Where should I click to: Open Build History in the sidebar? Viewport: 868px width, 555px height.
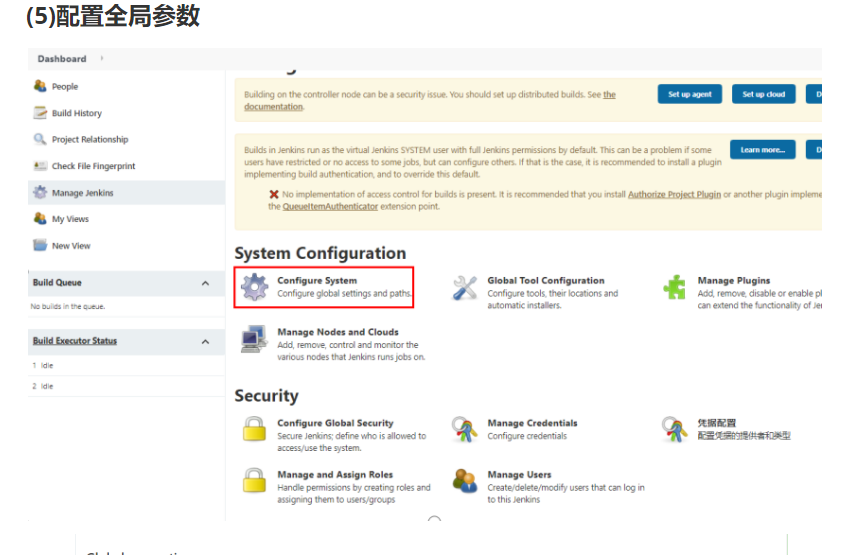pos(77,113)
